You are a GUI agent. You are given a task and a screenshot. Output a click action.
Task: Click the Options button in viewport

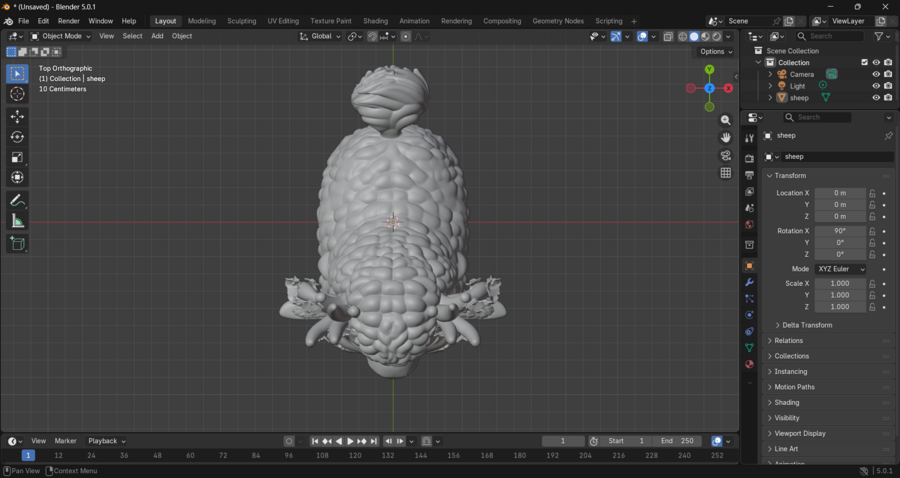[715, 52]
